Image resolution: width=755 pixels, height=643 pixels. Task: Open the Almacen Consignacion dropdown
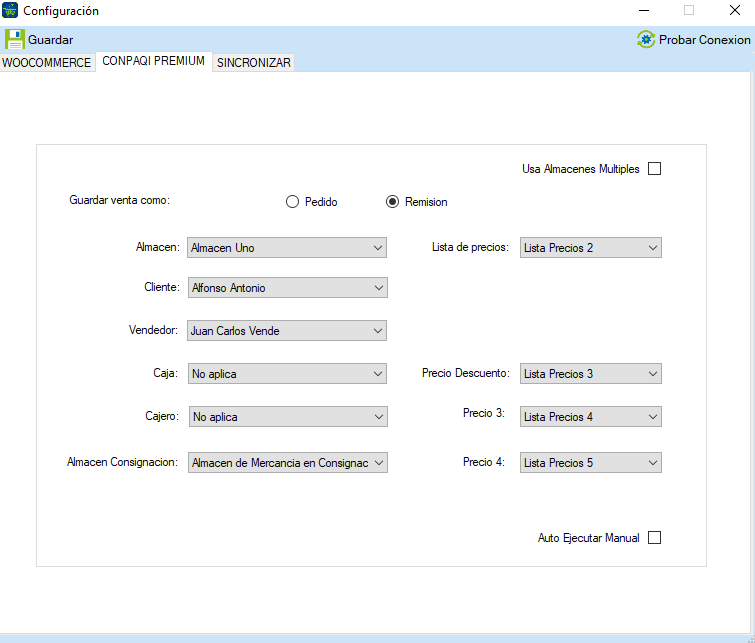[x=288, y=462]
